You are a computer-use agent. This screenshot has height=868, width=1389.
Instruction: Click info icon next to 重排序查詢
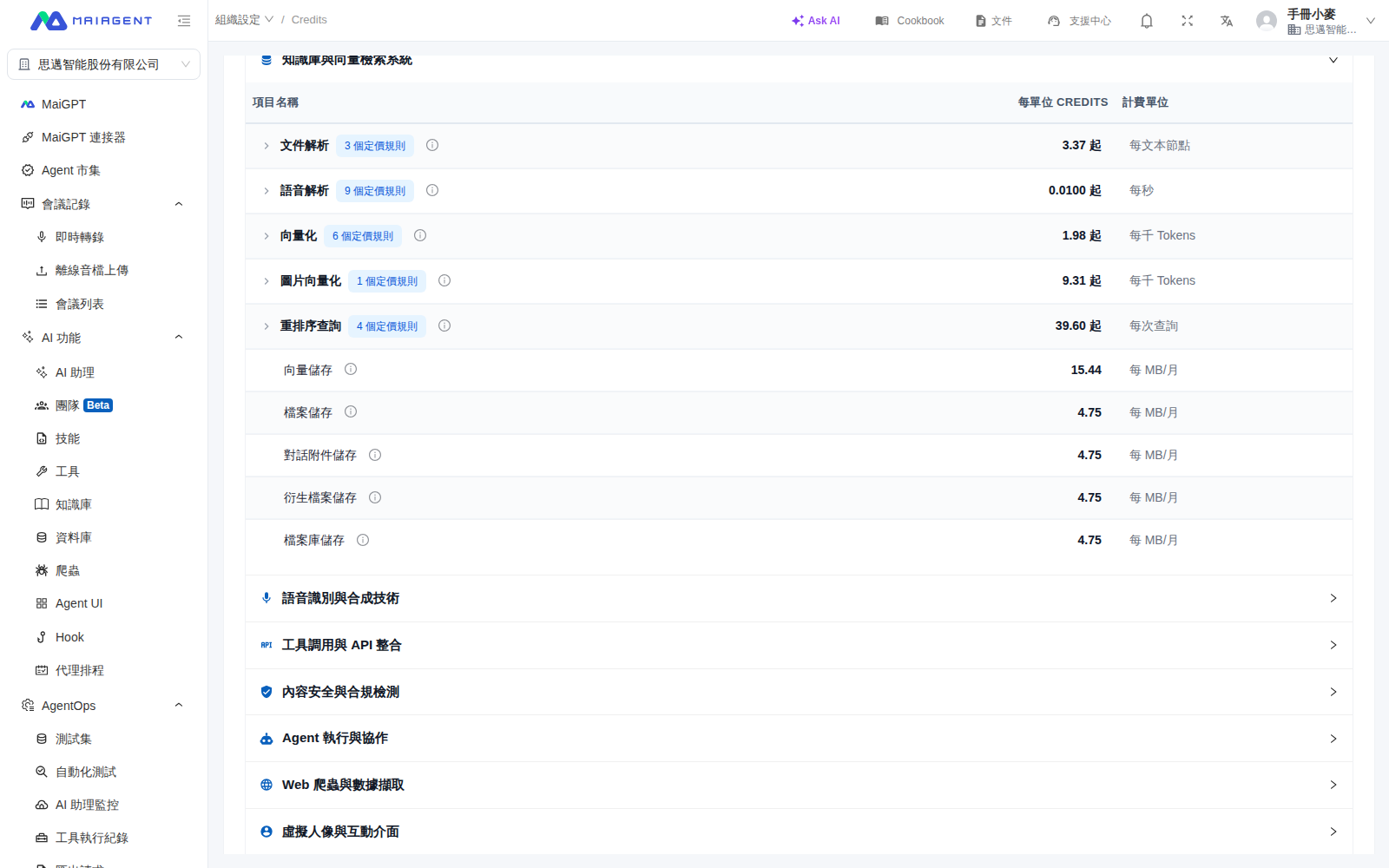444,325
